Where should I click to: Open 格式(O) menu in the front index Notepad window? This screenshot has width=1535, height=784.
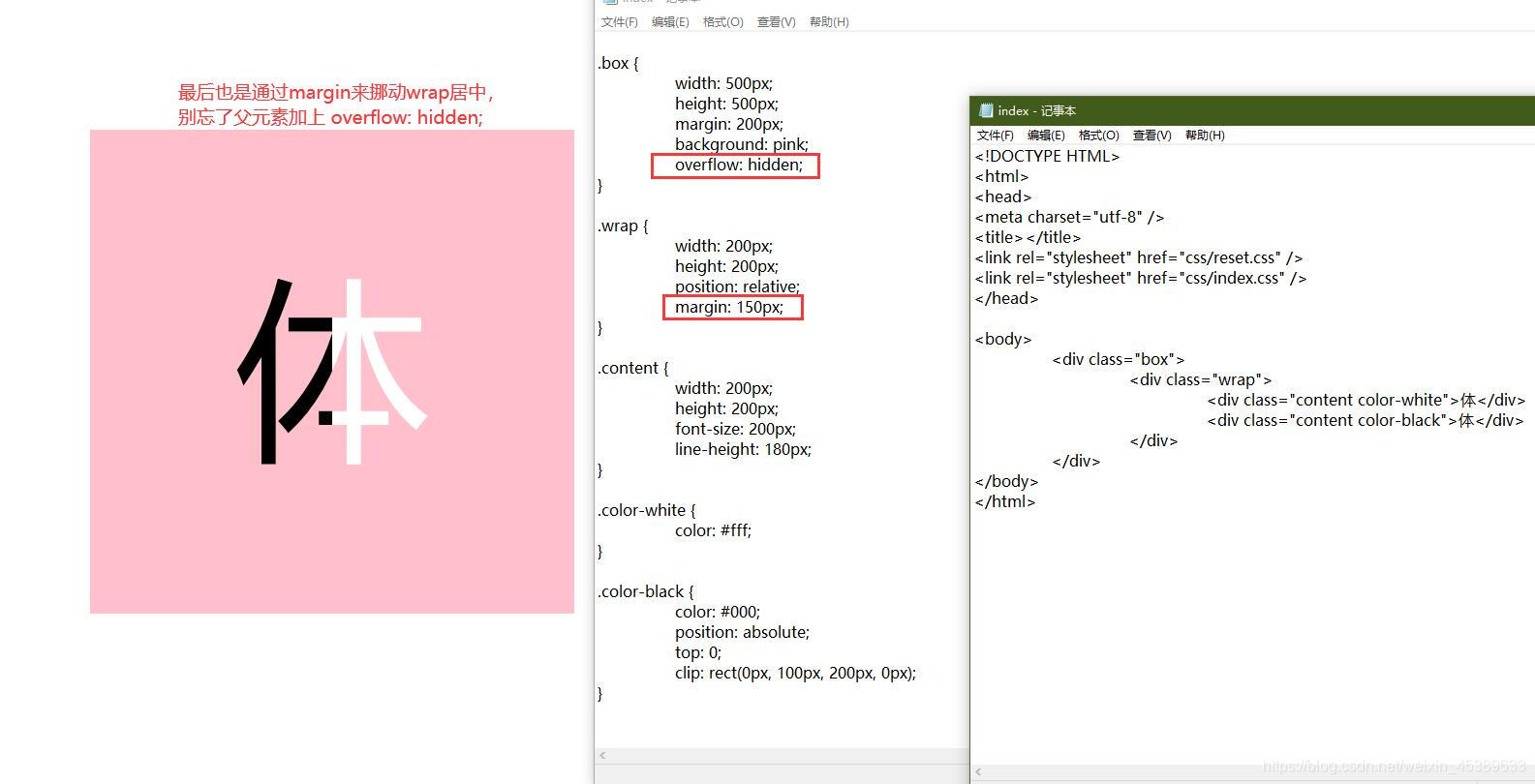pos(1099,136)
